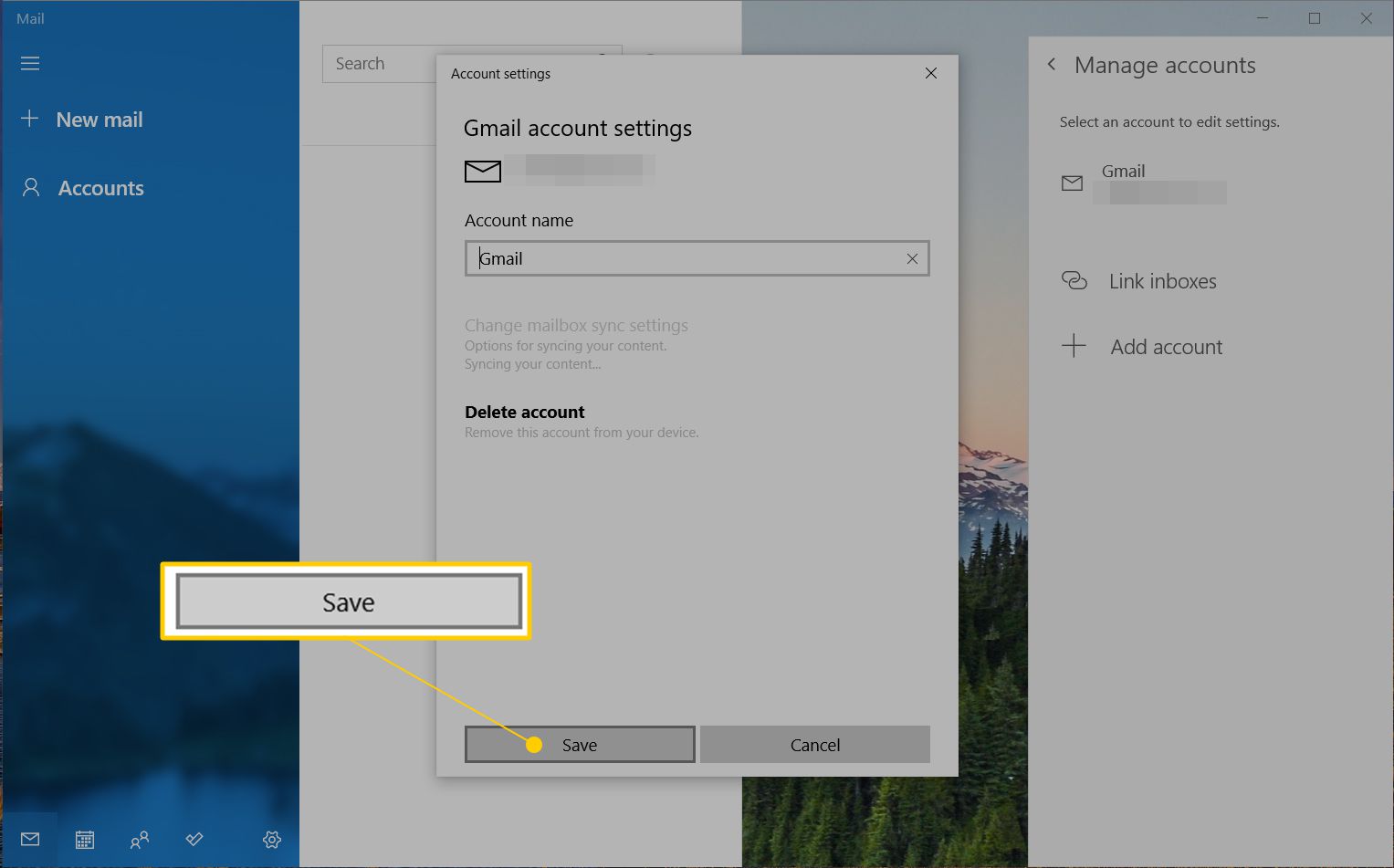Click the Link inboxes chain icon
Image resolution: width=1394 pixels, height=868 pixels.
click(x=1074, y=280)
